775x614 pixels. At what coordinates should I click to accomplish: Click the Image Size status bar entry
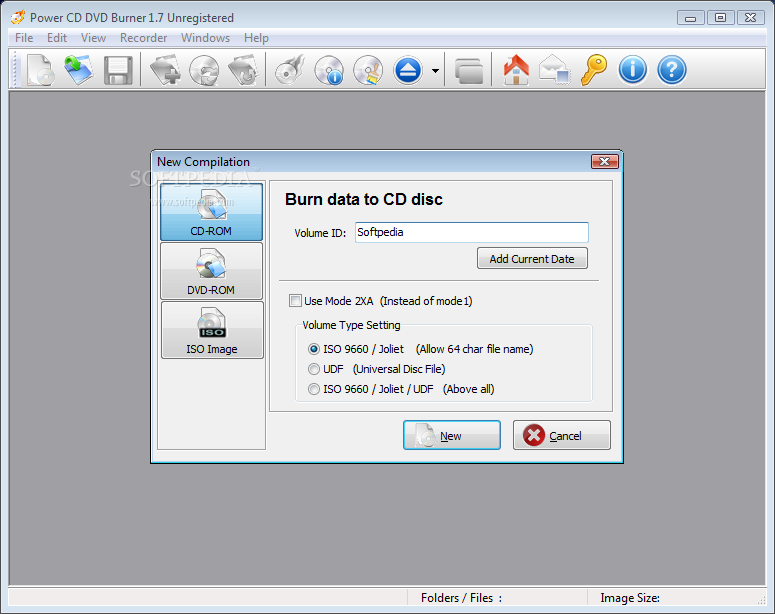pyautogui.click(x=630, y=598)
